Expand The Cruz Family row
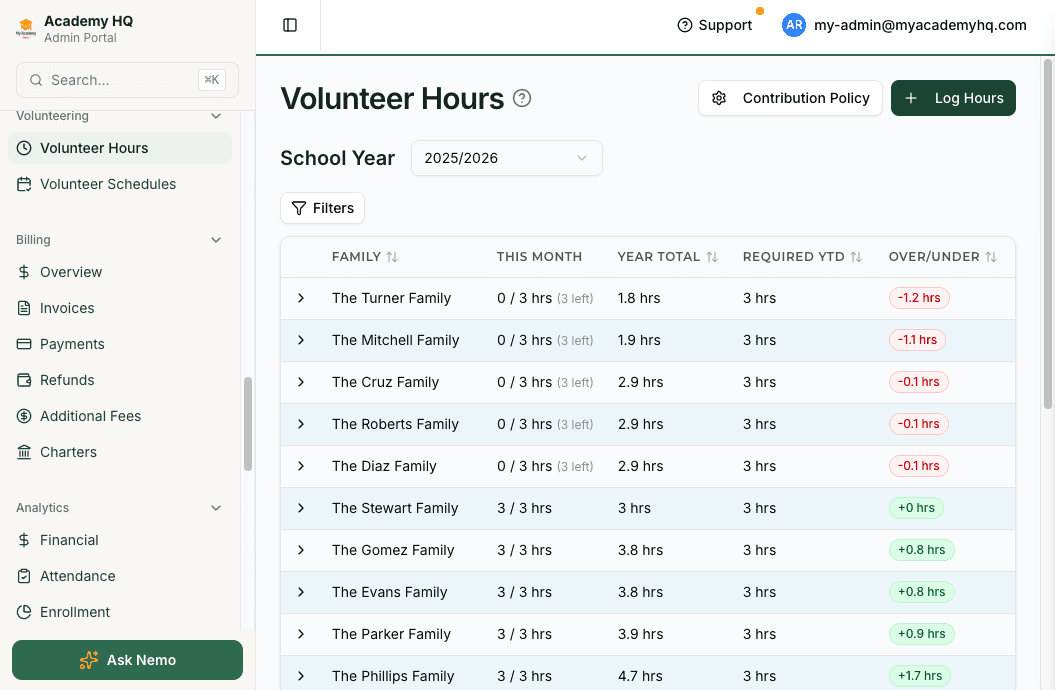The image size is (1055, 690). pos(301,382)
